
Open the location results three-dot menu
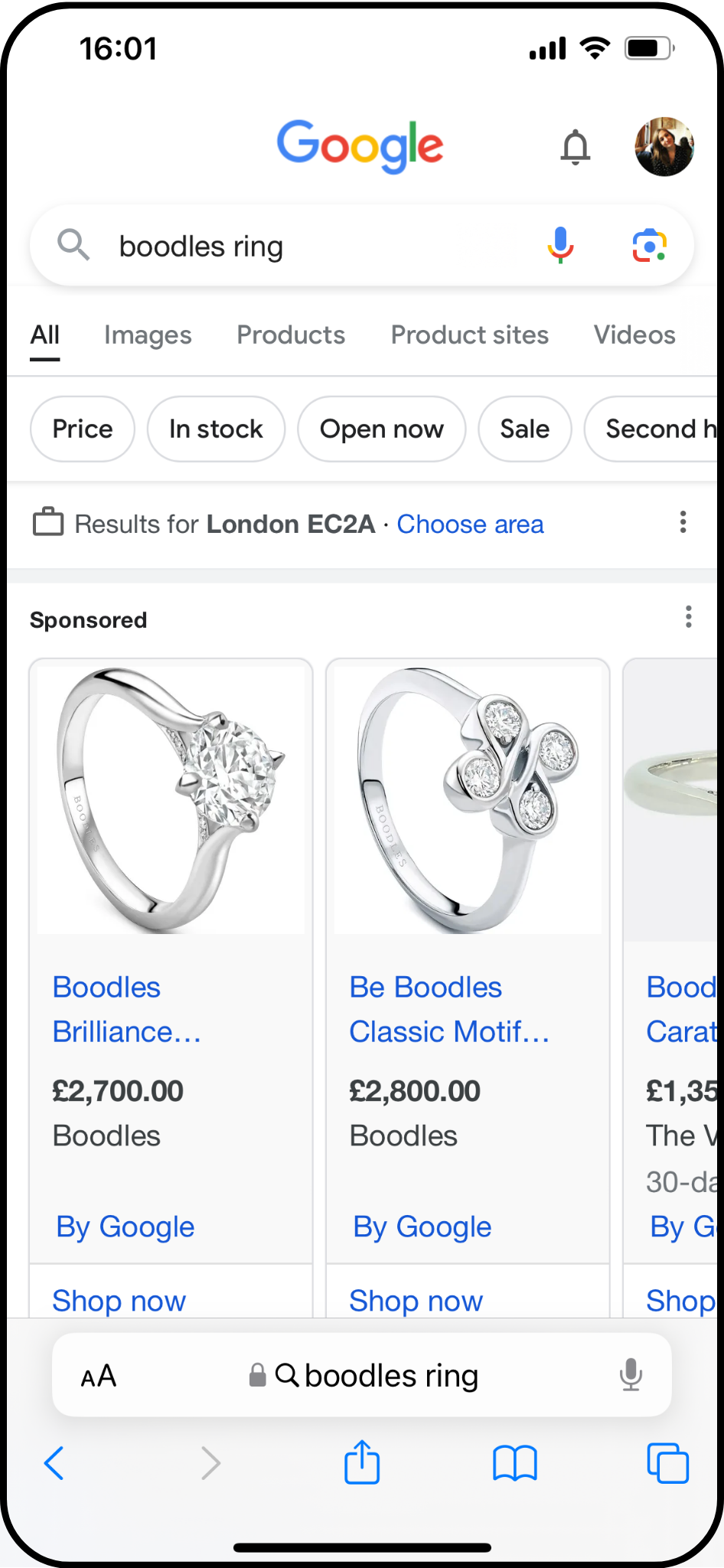pos(683,522)
